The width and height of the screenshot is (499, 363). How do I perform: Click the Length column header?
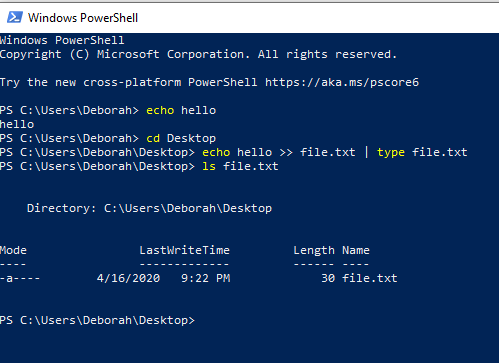pos(314,251)
